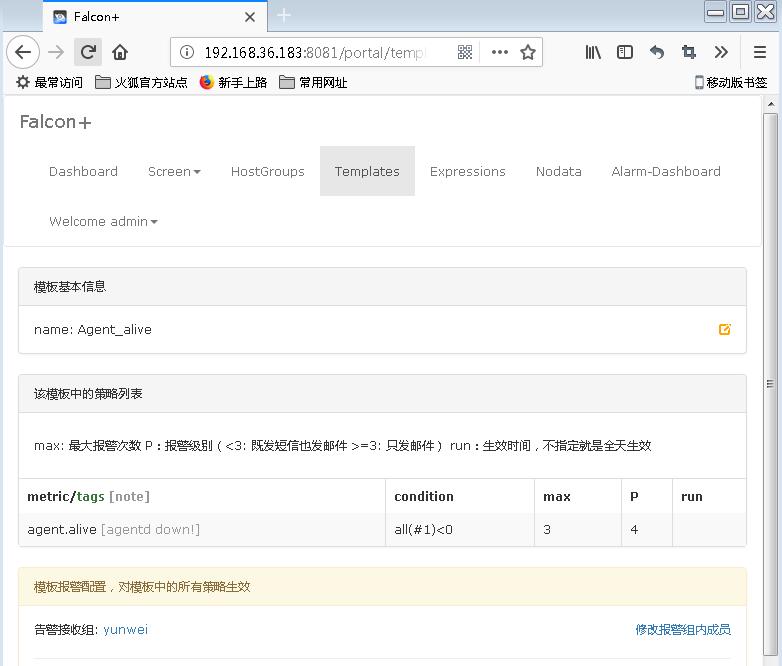Expand the Screen dropdown menu
This screenshot has height=666, width=782.
click(174, 171)
